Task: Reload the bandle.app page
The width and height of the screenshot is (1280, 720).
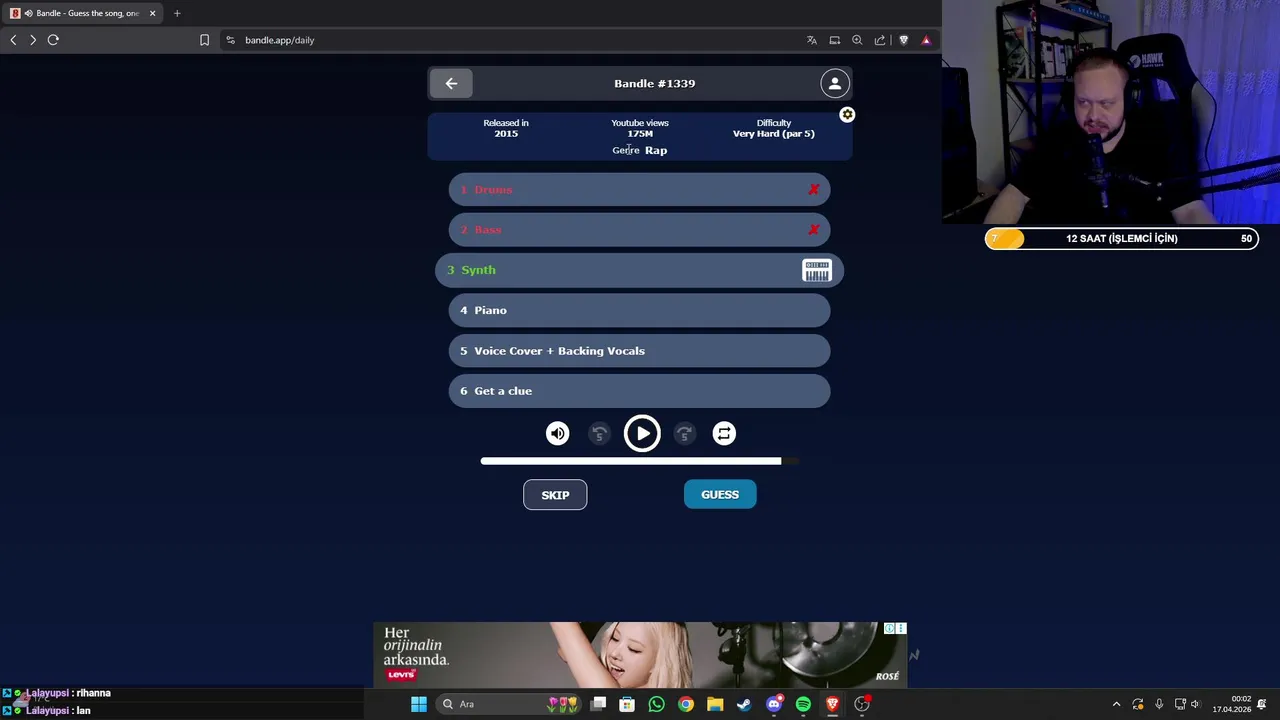Action: pos(53,40)
